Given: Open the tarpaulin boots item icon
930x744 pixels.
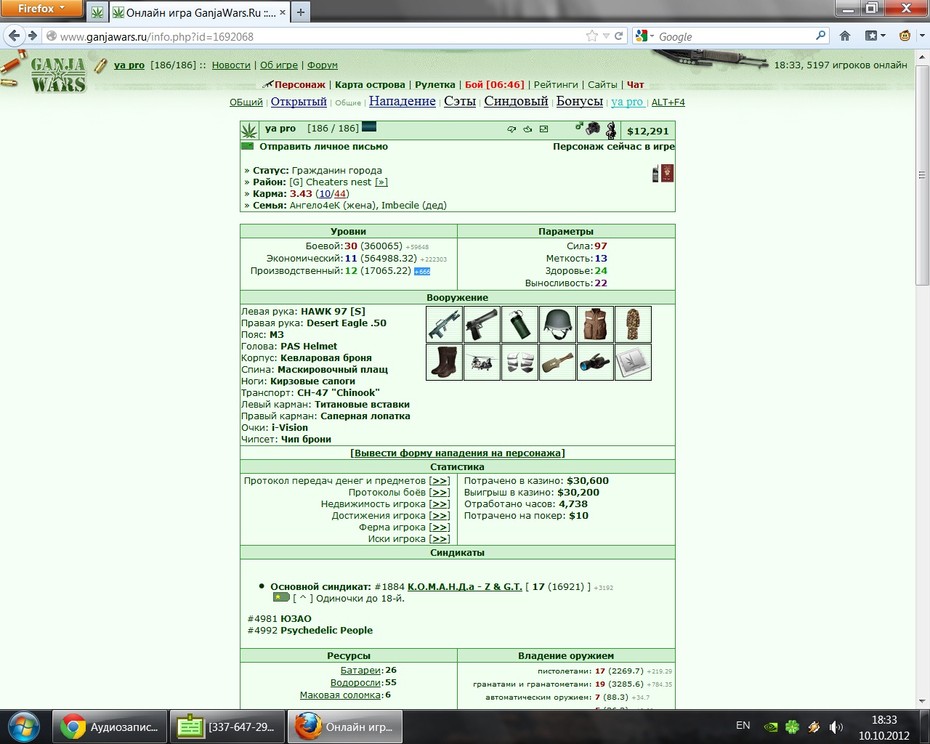Looking at the screenshot, I should click(x=444, y=362).
